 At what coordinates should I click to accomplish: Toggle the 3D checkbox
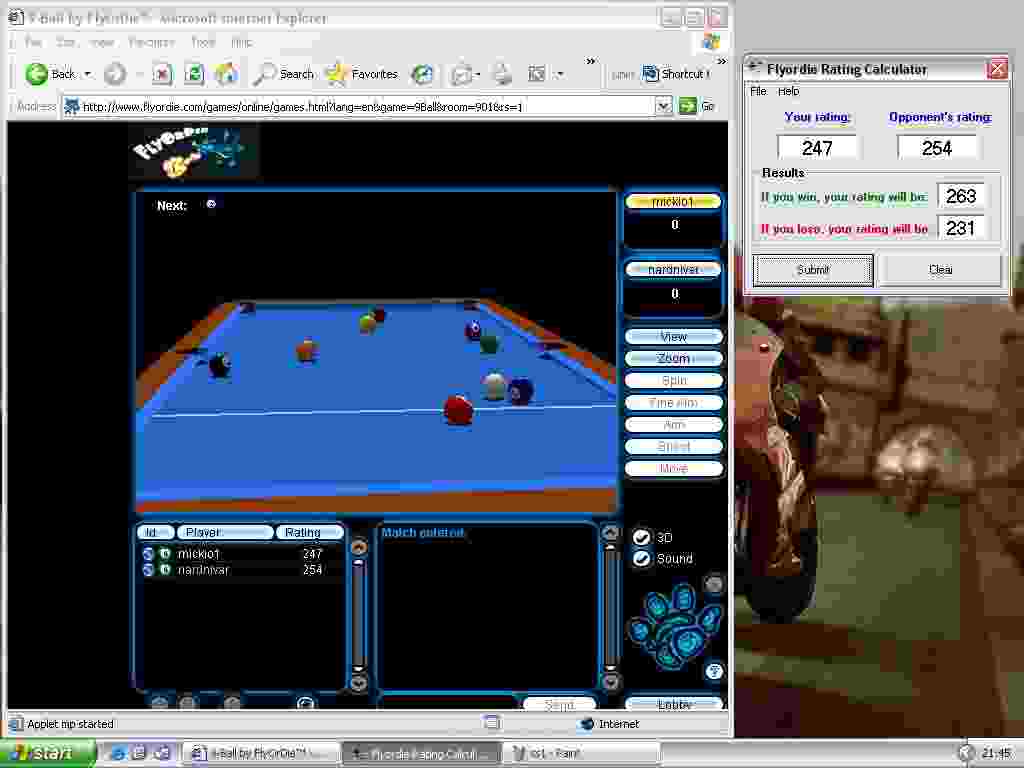tap(641, 537)
